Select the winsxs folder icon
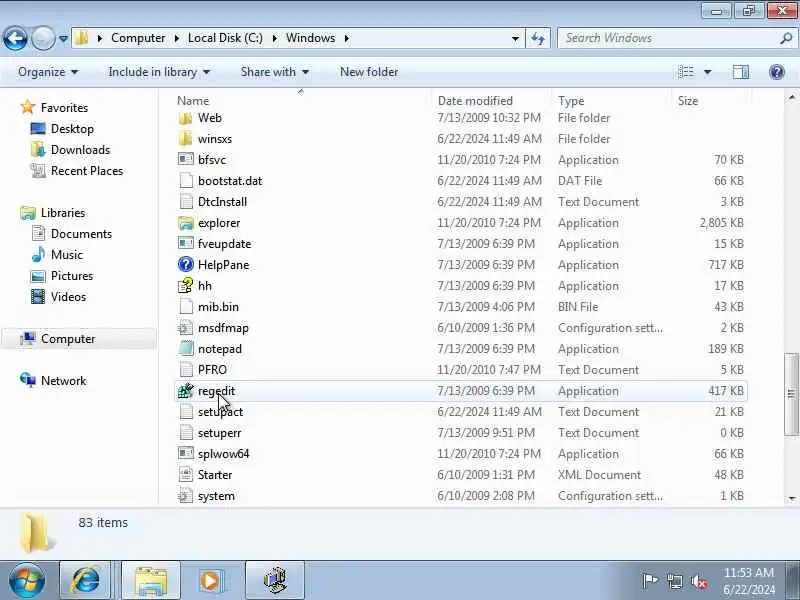The width and height of the screenshot is (800, 600). tap(186, 139)
